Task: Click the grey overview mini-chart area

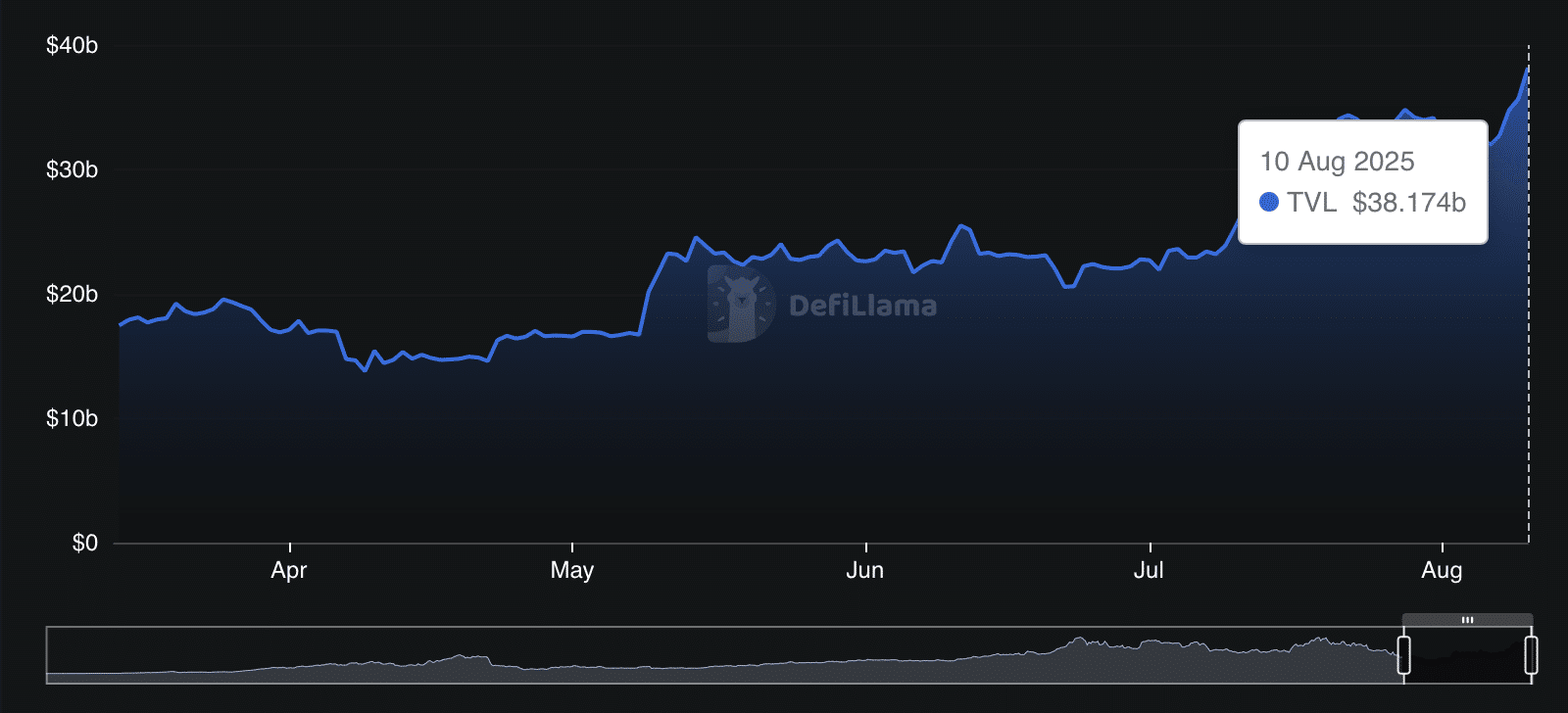Action: 725,658
